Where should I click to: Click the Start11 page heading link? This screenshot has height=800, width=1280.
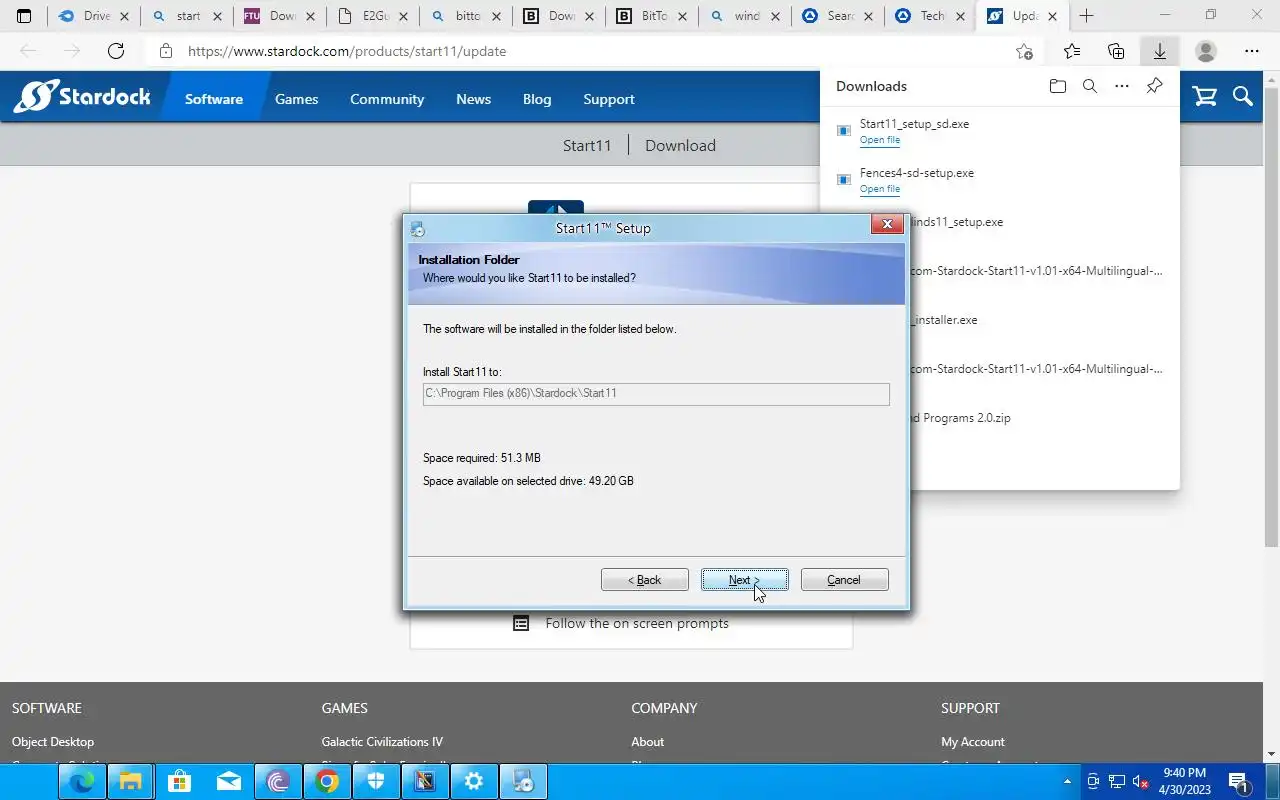click(587, 145)
